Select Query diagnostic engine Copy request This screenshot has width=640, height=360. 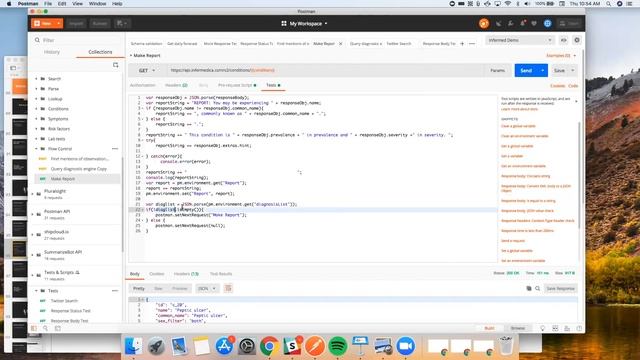tap(78, 169)
